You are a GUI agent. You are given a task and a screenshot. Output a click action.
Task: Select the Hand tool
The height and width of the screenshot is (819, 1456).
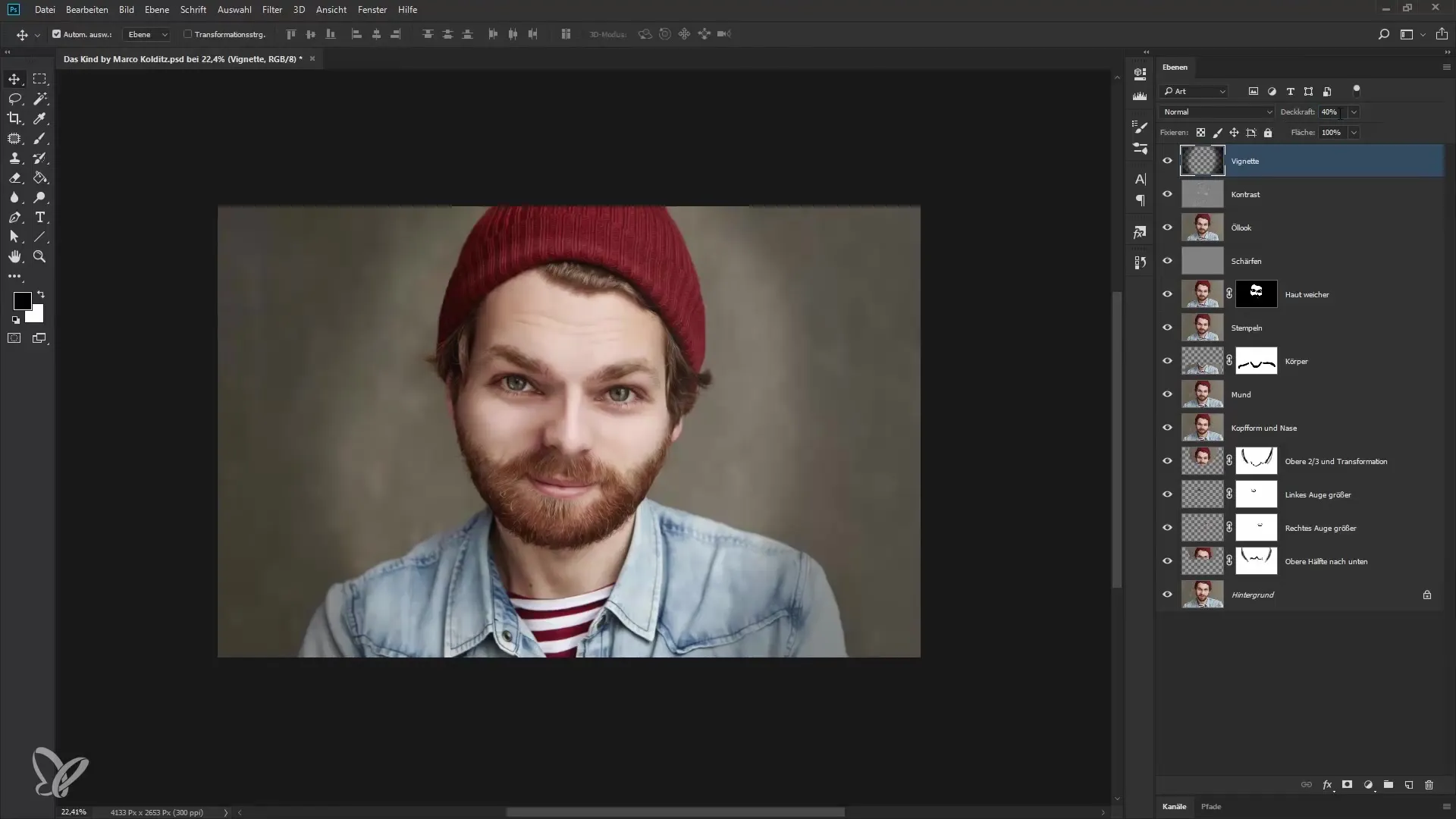pyautogui.click(x=14, y=256)
